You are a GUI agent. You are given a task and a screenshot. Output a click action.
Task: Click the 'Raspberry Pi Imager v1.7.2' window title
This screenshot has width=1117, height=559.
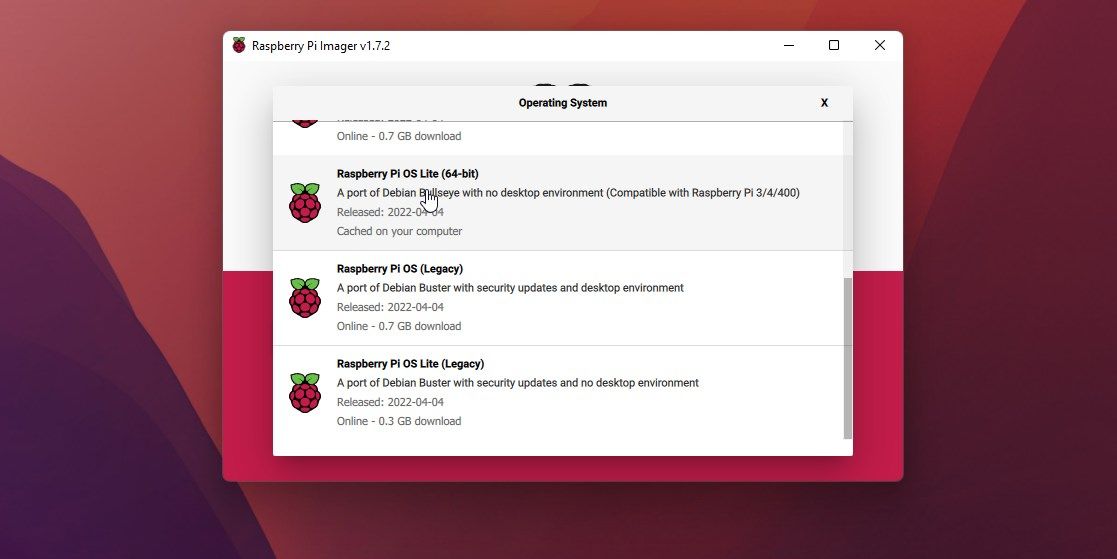pyautogui.click(x=321, y=46)
